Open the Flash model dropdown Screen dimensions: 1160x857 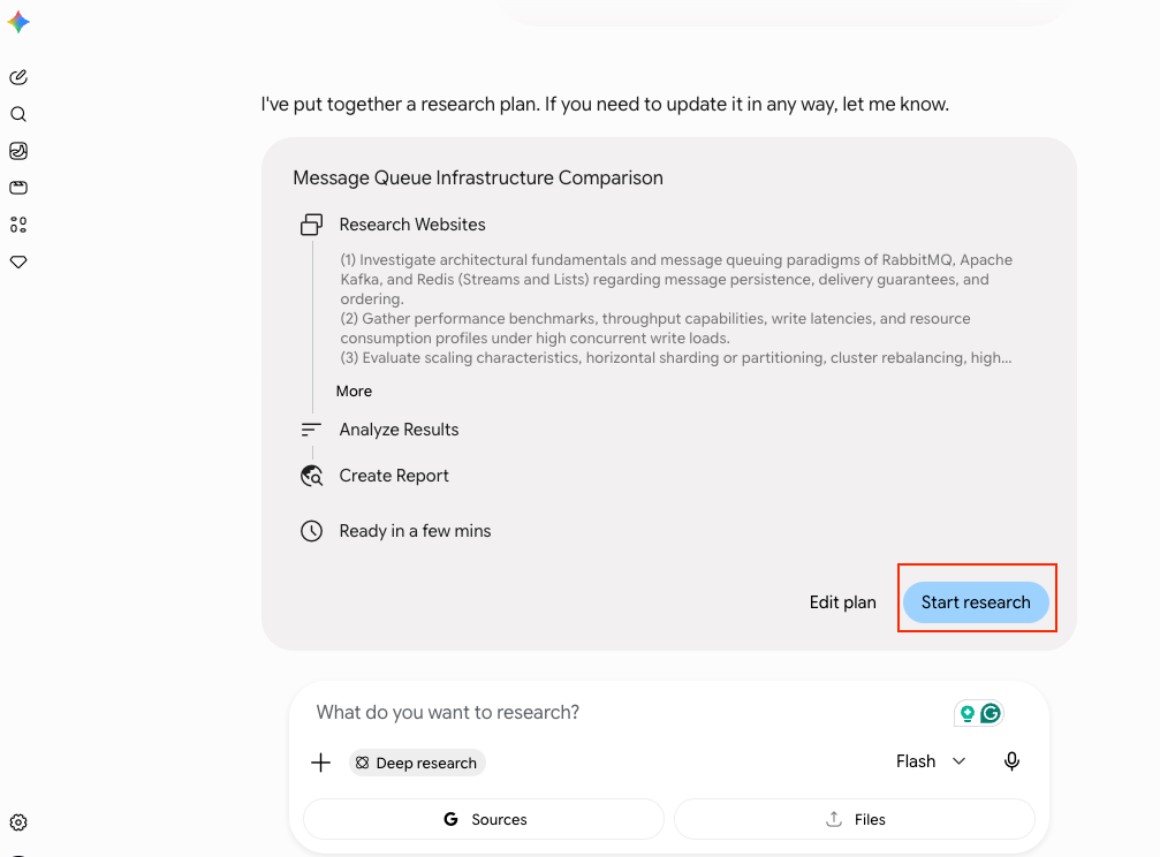point(930,762)
